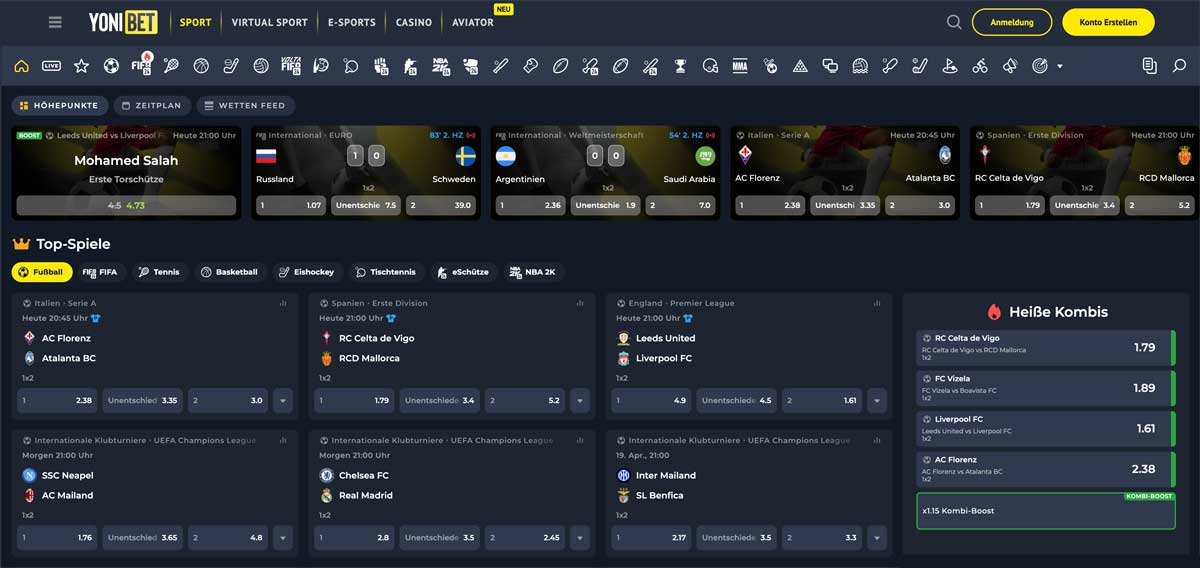Select the billiards triangle icon
This screenshot has height=568, width=1200.
[800, 66]
